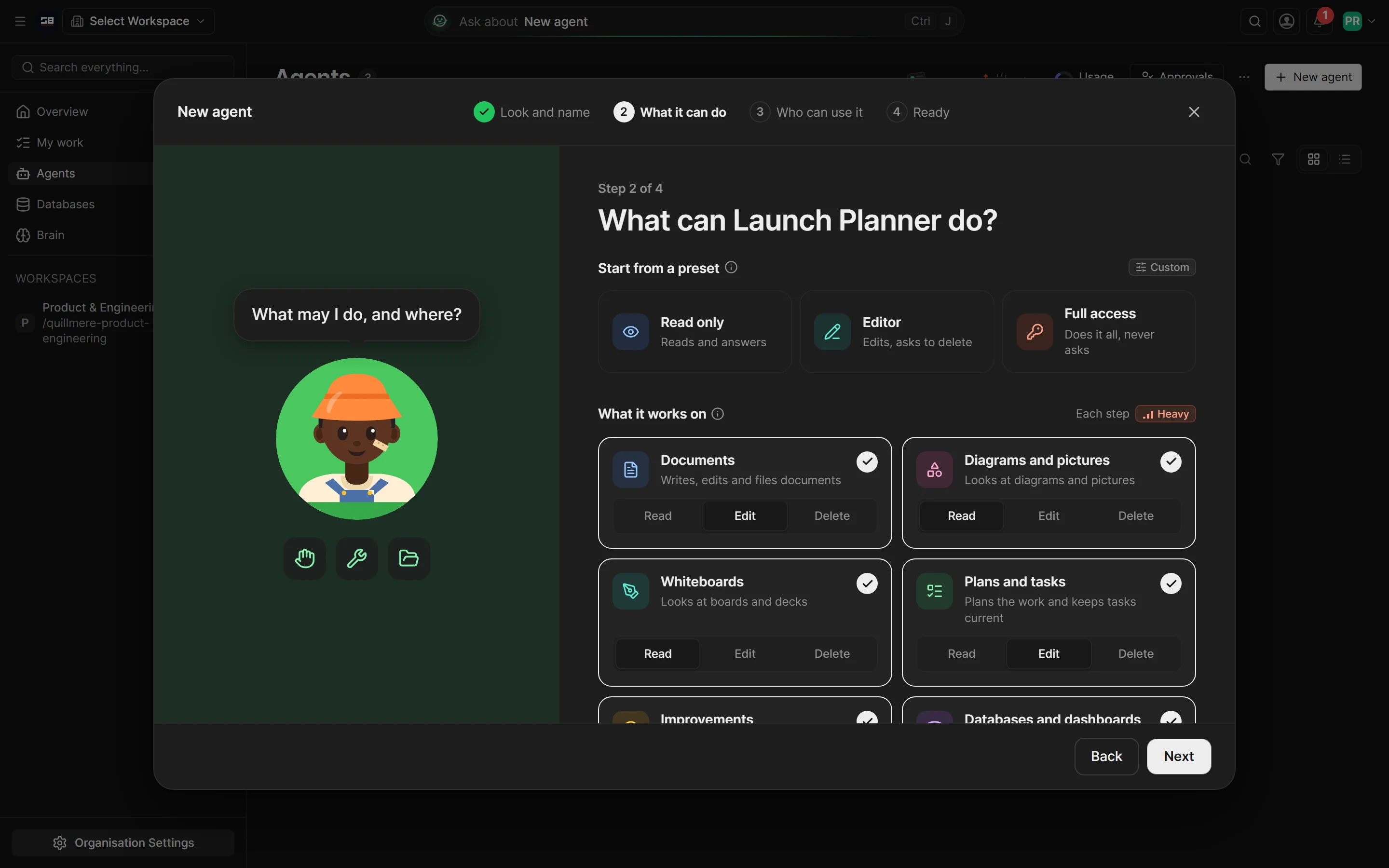Go to Who can use it step
The width and height of the screenshot is (1389, 868).
click(806, 112)
